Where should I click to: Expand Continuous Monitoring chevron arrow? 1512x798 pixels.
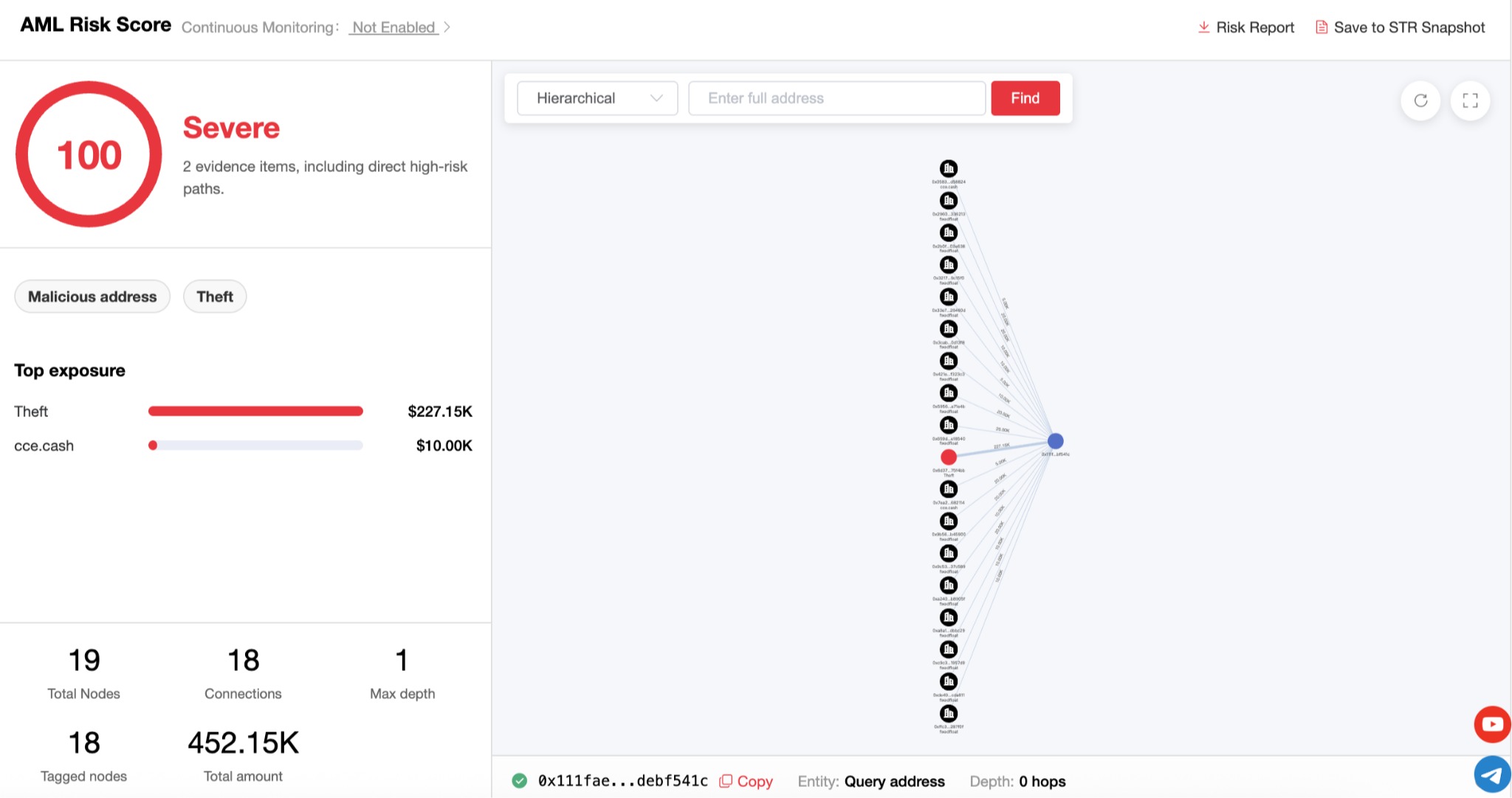click(447, 27)
